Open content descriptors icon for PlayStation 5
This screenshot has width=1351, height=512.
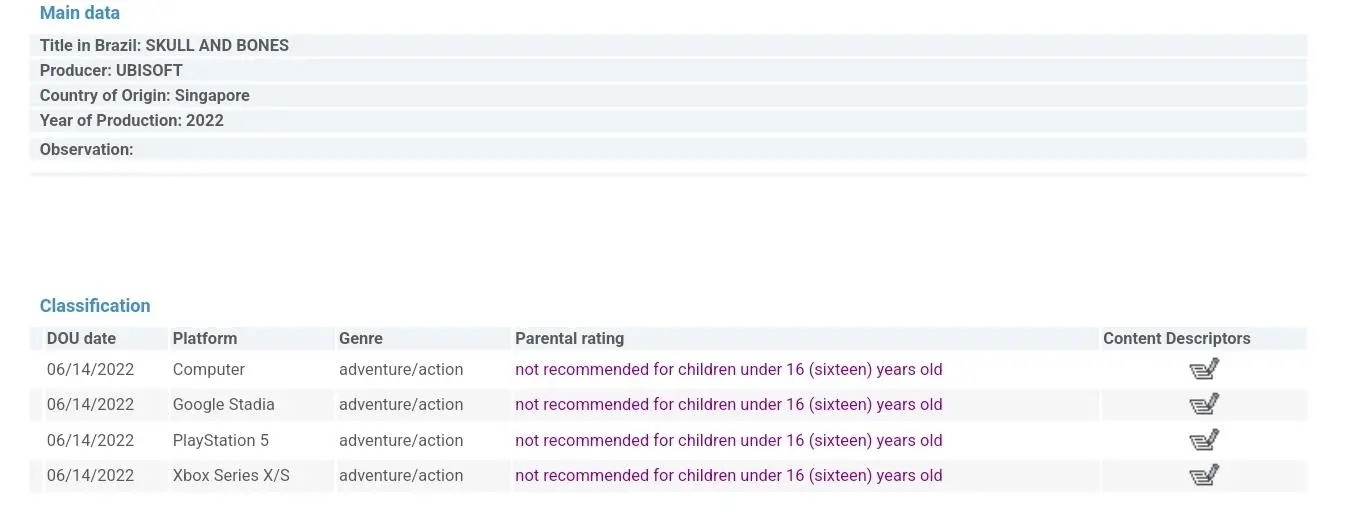(1204, 441)
